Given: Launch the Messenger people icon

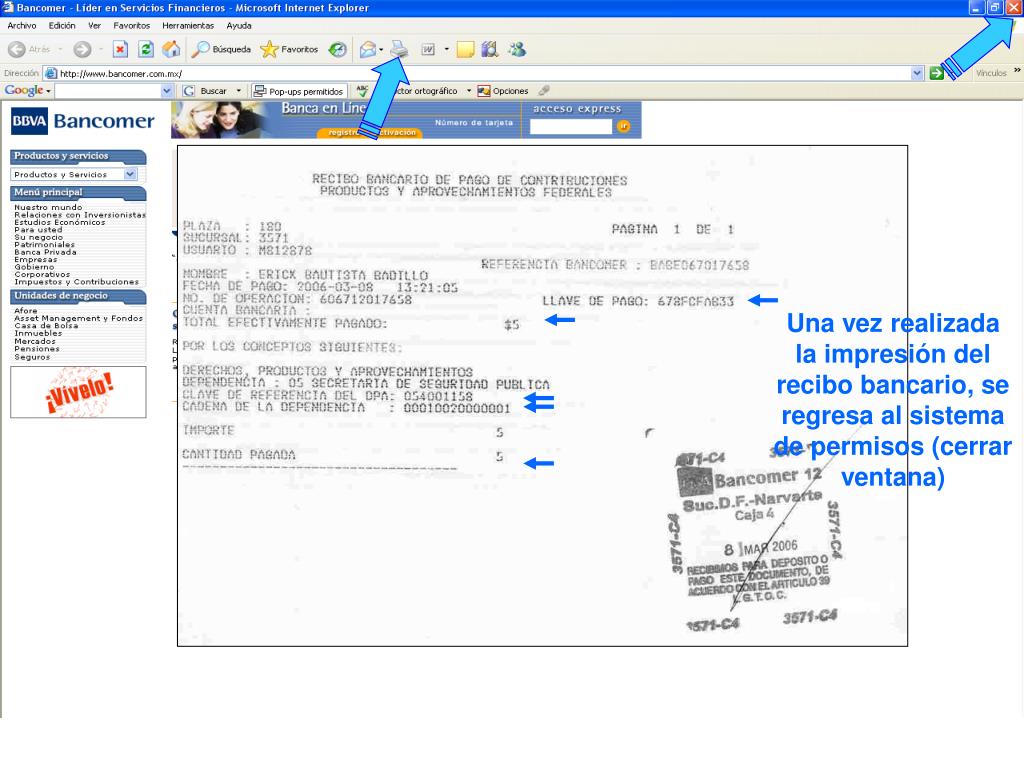Looking at the screenshot, I should [517, 49].
